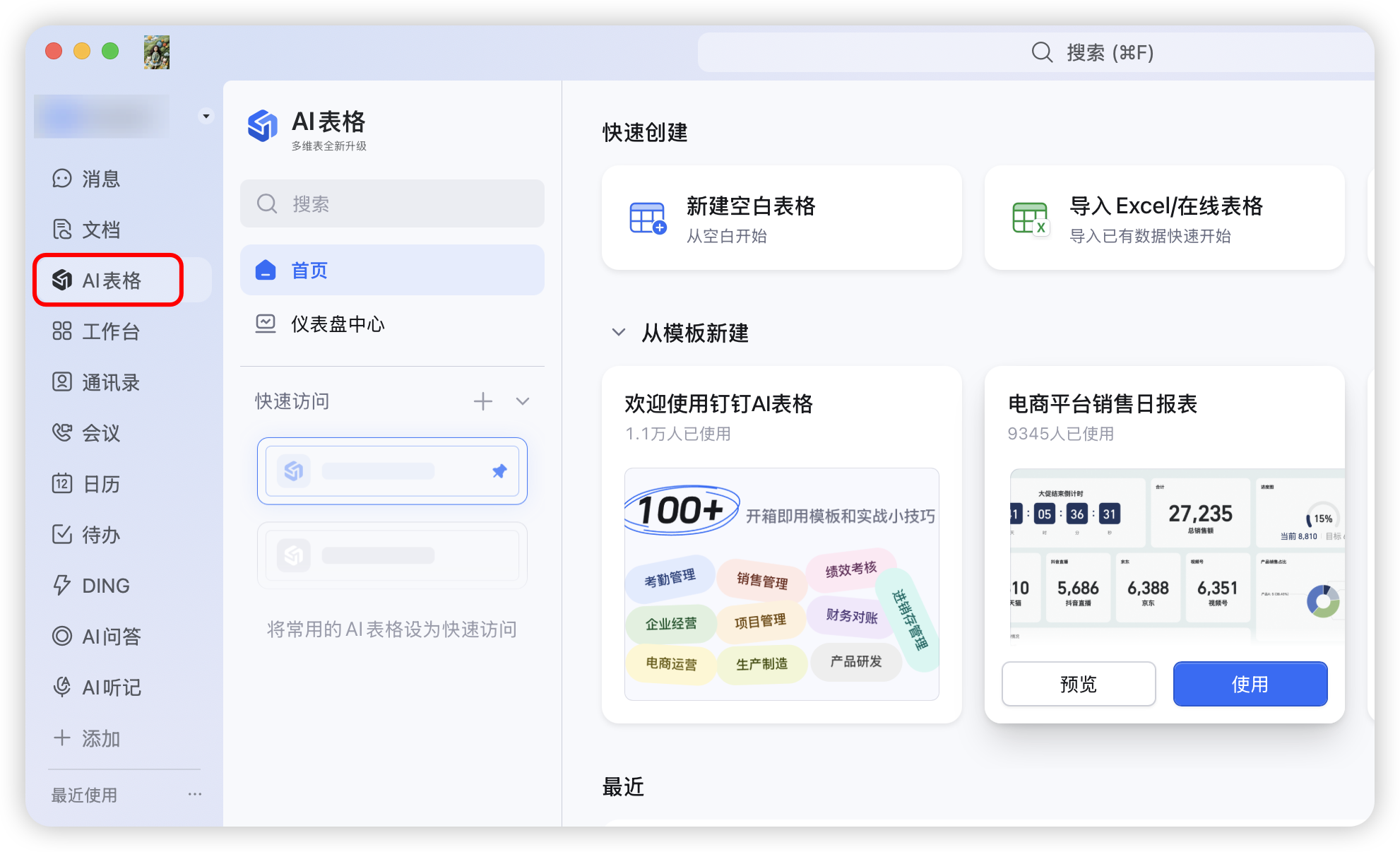Unpin the first quick access item

[x=499, y=471]
